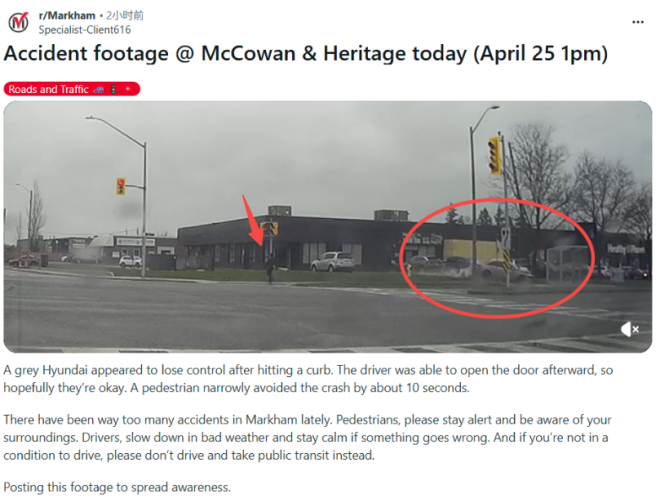Unmute the video with speaker icon
The width and height of the screenshot is (660, 498).
click(630, 329)
